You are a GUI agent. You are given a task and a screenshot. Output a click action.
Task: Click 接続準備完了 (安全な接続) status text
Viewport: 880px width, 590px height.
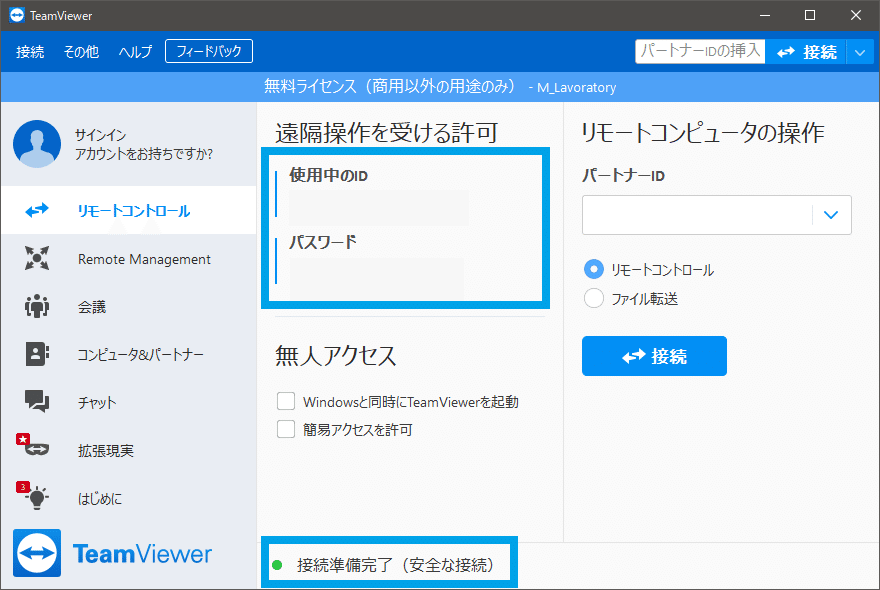click(x=396, y=565)
